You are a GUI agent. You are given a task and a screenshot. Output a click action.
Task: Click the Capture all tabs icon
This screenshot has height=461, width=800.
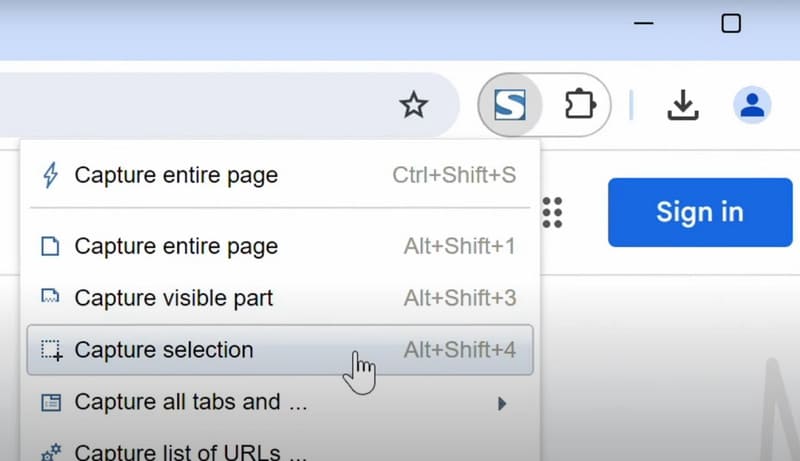50,403
